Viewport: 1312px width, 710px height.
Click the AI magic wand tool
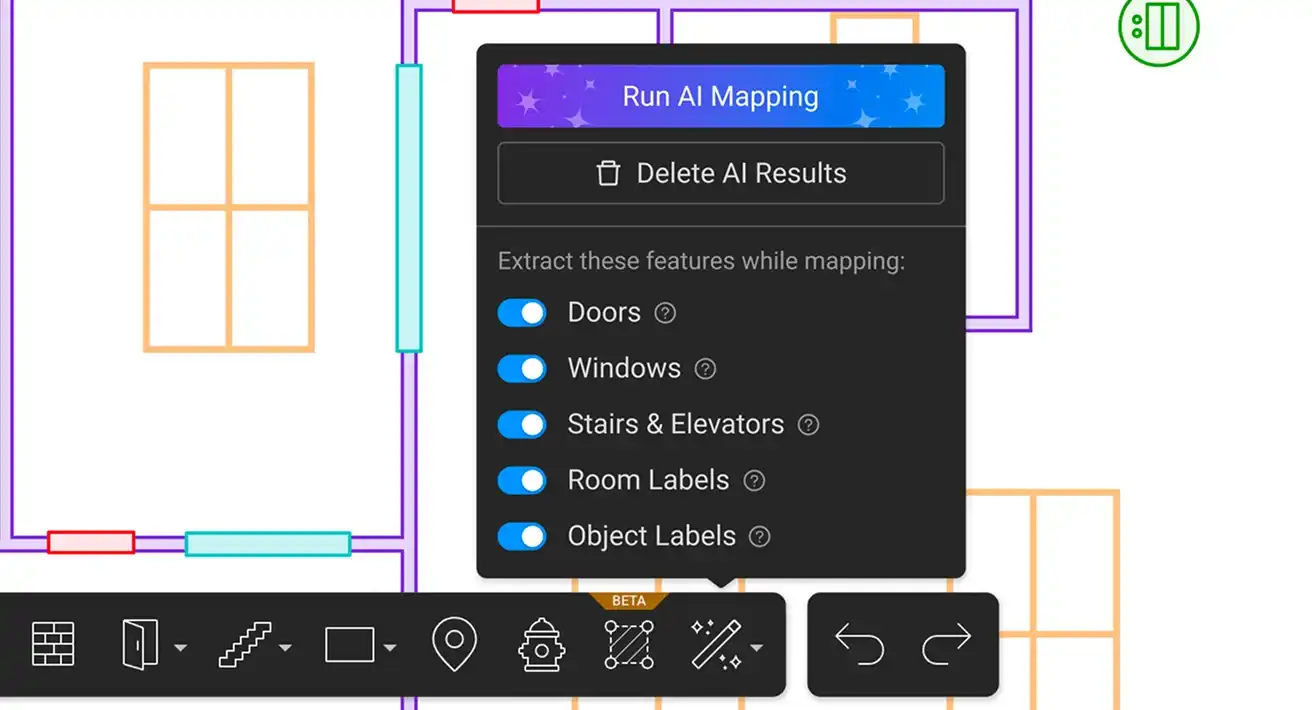(x=716, y=644)
